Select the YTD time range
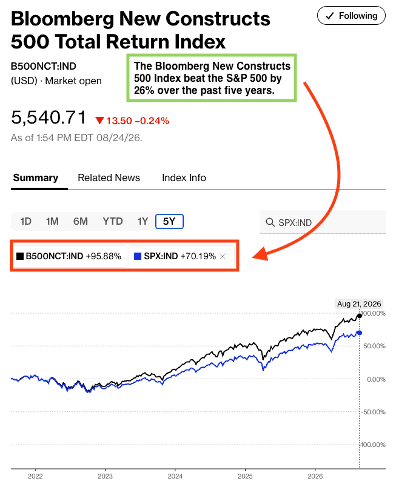 [x=113, y=221]
